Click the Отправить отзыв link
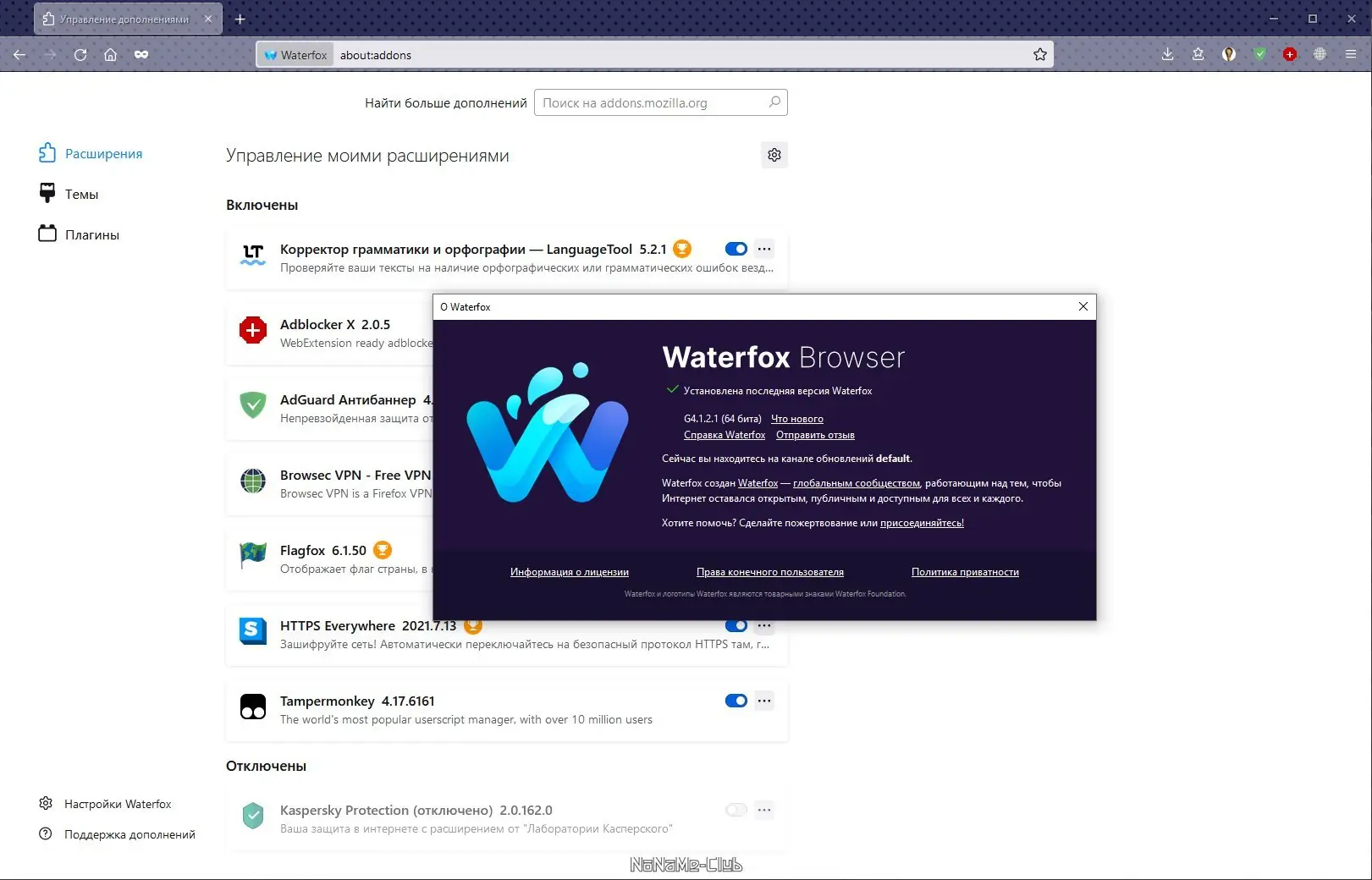1372x880 pixels. coord(815,435)
